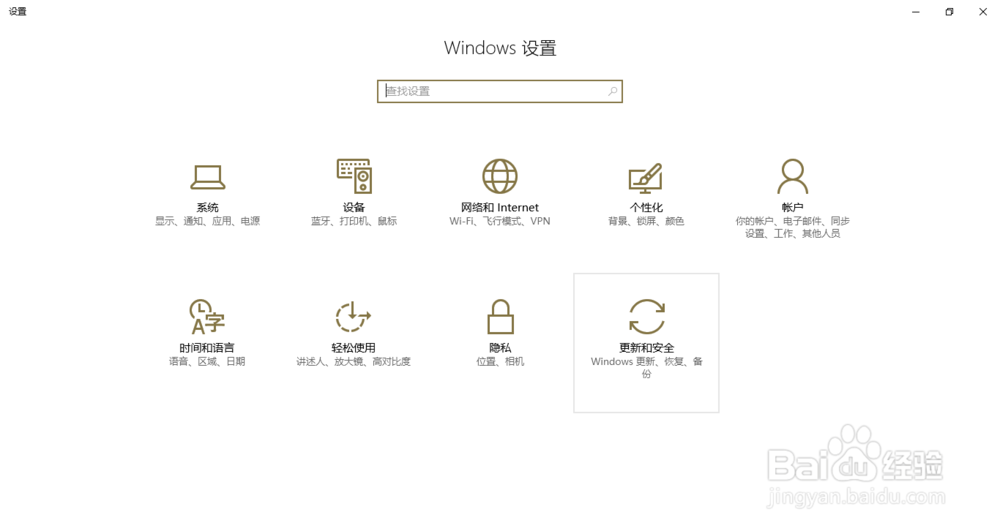This screenshot has width=1000, height=531.
Task: Click text 背景、锁屏、颜色
Action: point(646,221)
